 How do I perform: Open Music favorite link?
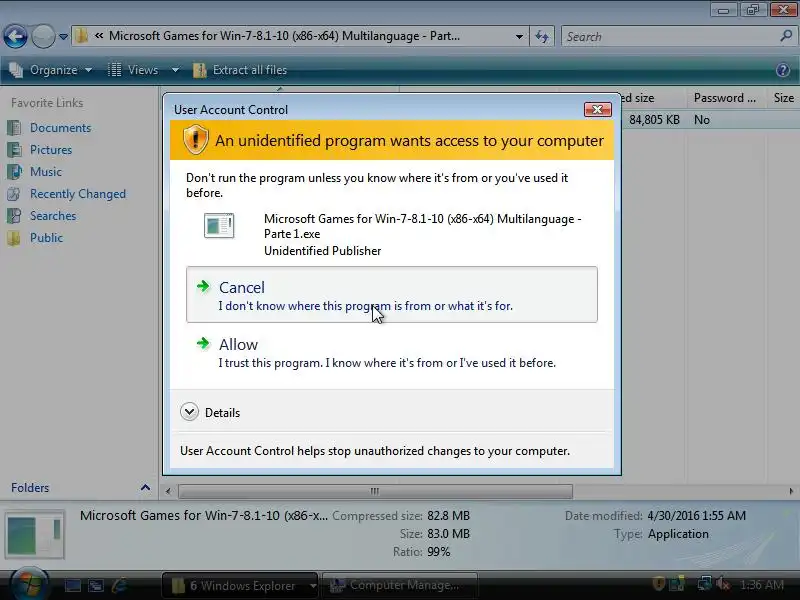tap(45, 171)
